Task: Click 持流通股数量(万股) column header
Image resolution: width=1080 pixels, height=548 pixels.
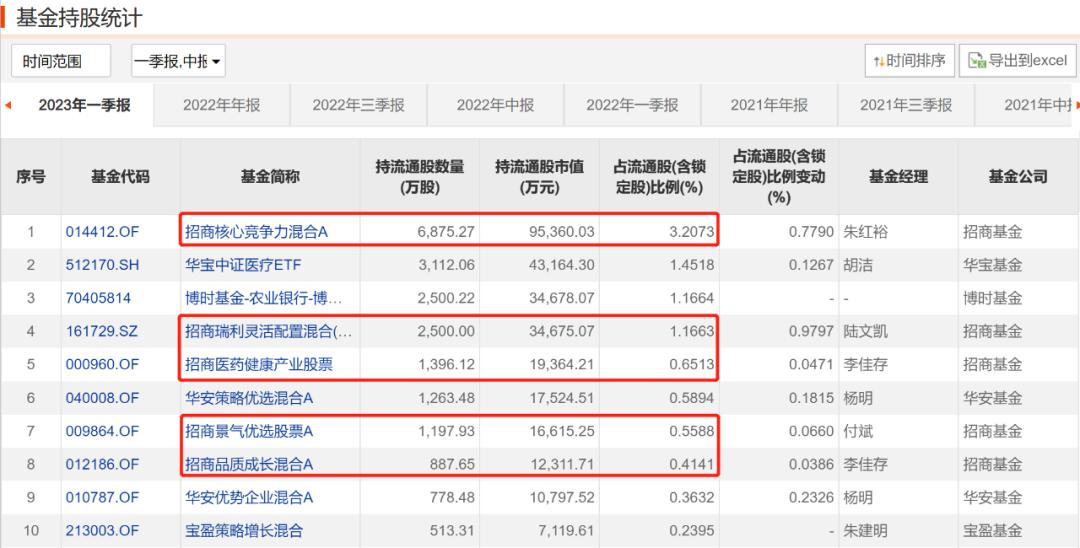Action: click(419, 176)
